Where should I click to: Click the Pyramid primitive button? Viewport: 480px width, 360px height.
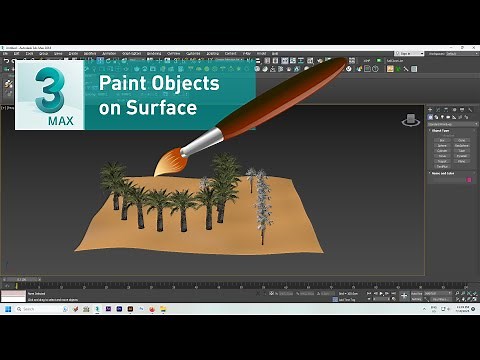point(462,156)
